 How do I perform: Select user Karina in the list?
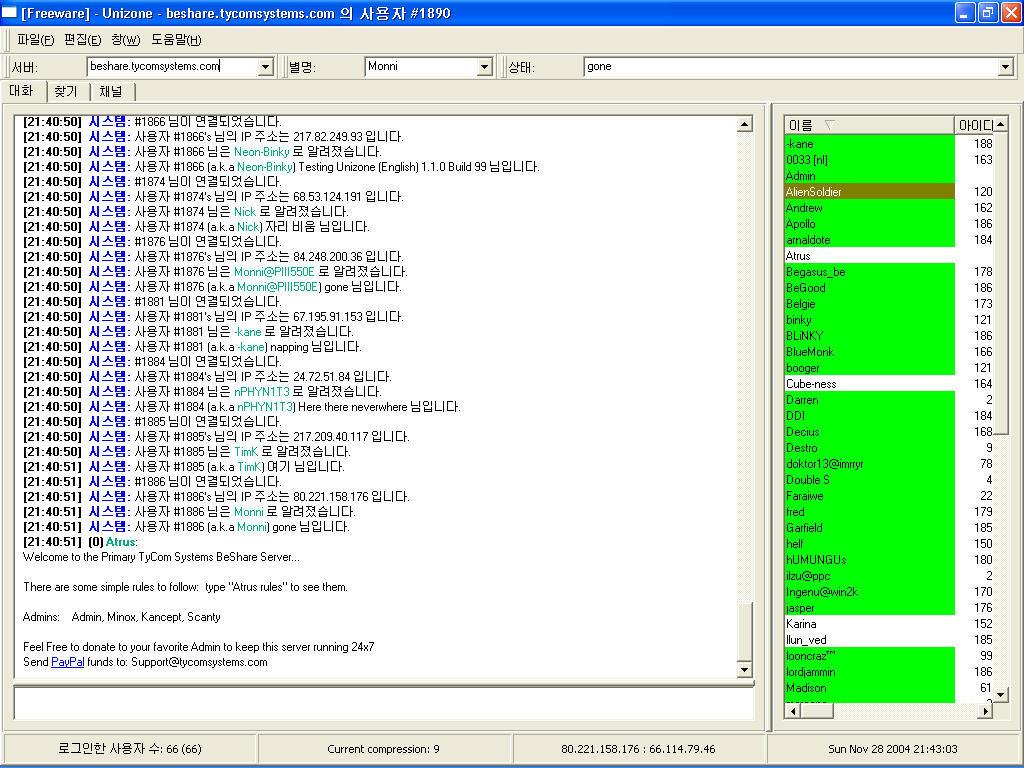click(x=869, y=624)
